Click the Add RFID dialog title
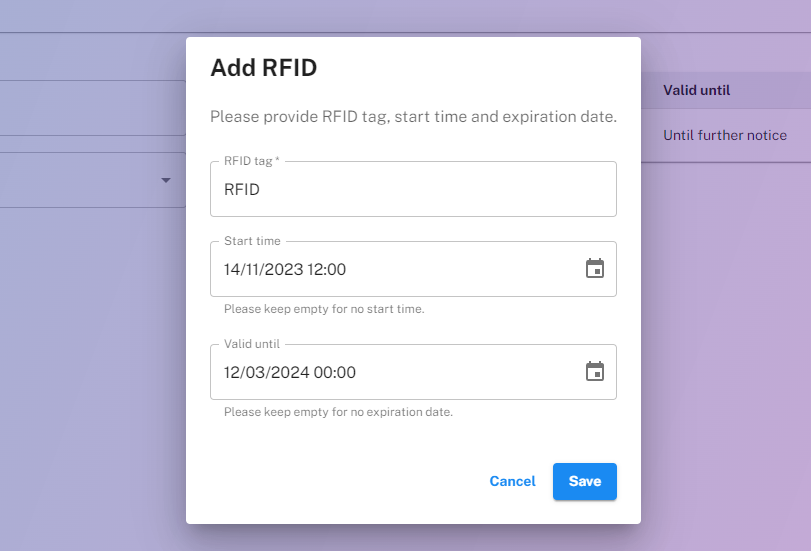Image resolution: width=811 pixels, height=551 pixels. click(x=263, y=68)
